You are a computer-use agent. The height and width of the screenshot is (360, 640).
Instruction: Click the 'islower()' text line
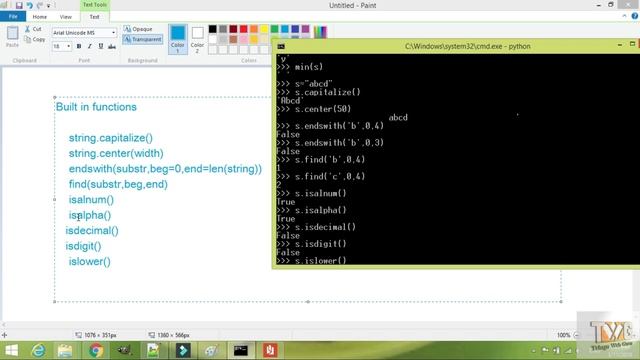click(x=89, y=262)
